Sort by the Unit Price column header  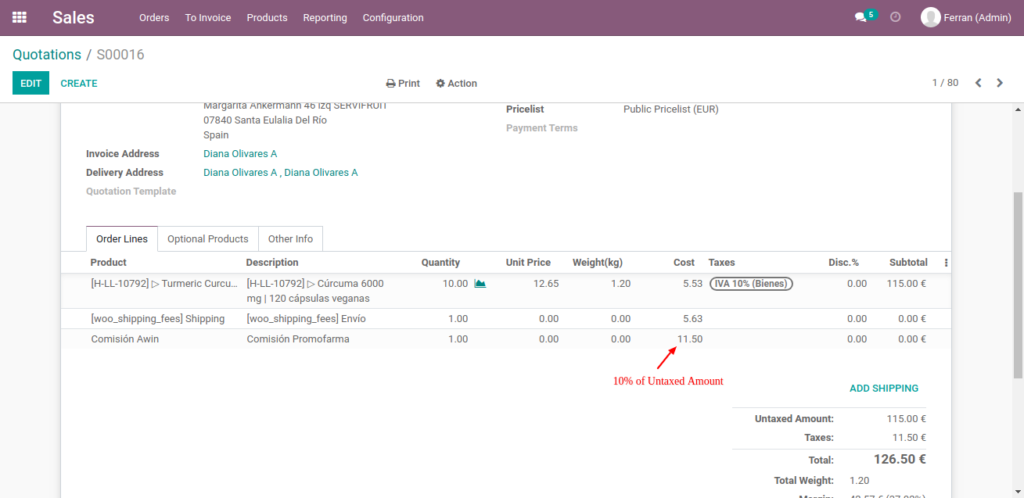pyautogui.click(x=528, y=262)
